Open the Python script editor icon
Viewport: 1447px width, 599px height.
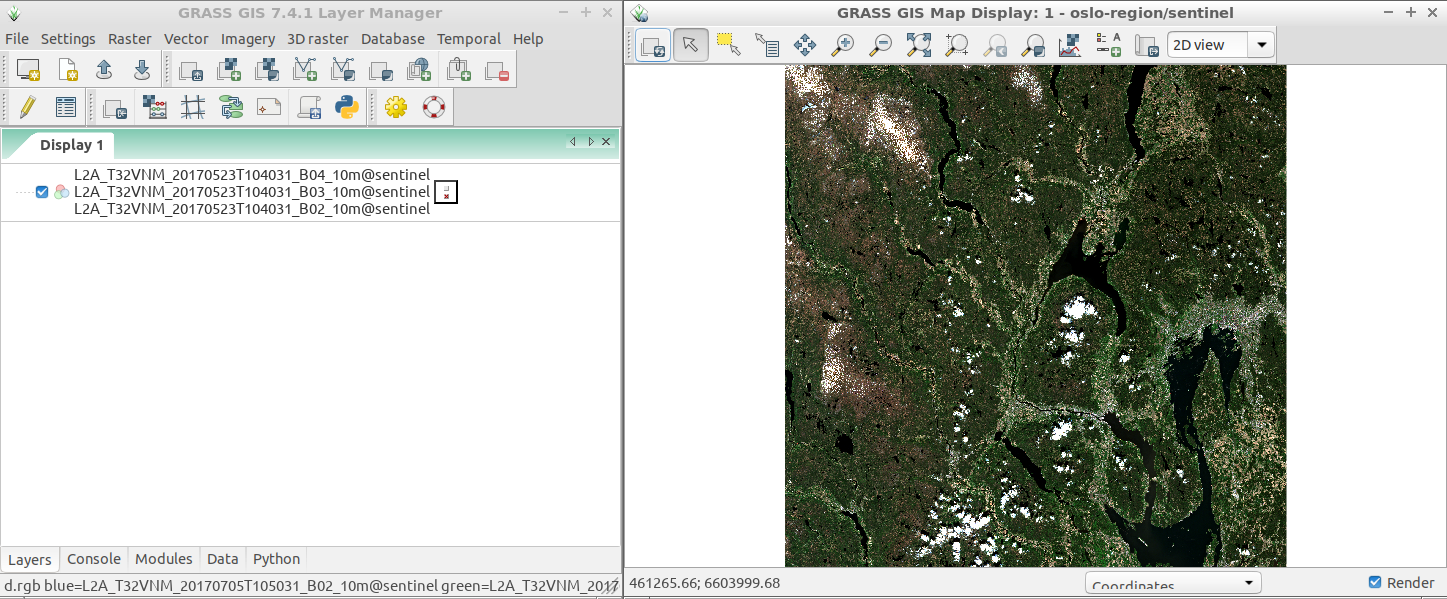tap(347, 107)
